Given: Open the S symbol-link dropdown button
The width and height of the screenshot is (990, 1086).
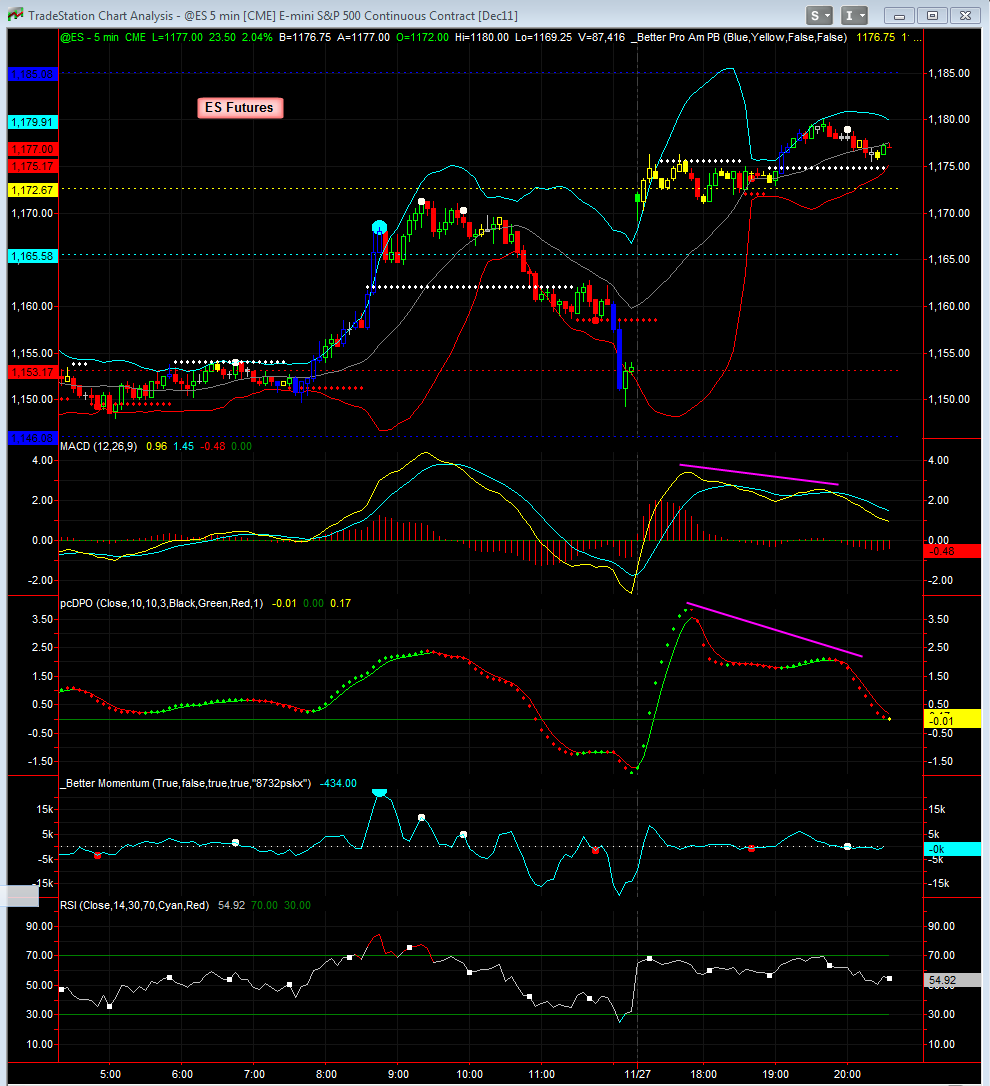Looking at the screenshot, I should (820, 15).
